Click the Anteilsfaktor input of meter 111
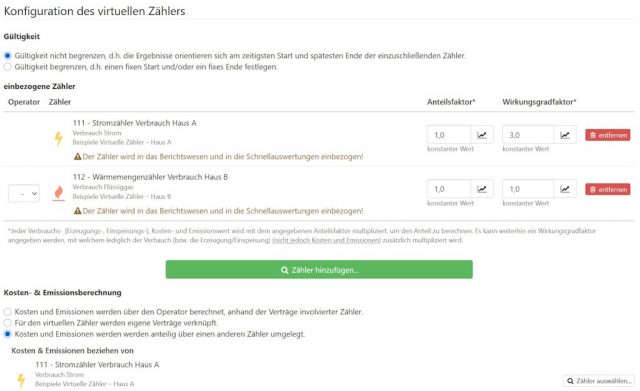 [449, 135]
